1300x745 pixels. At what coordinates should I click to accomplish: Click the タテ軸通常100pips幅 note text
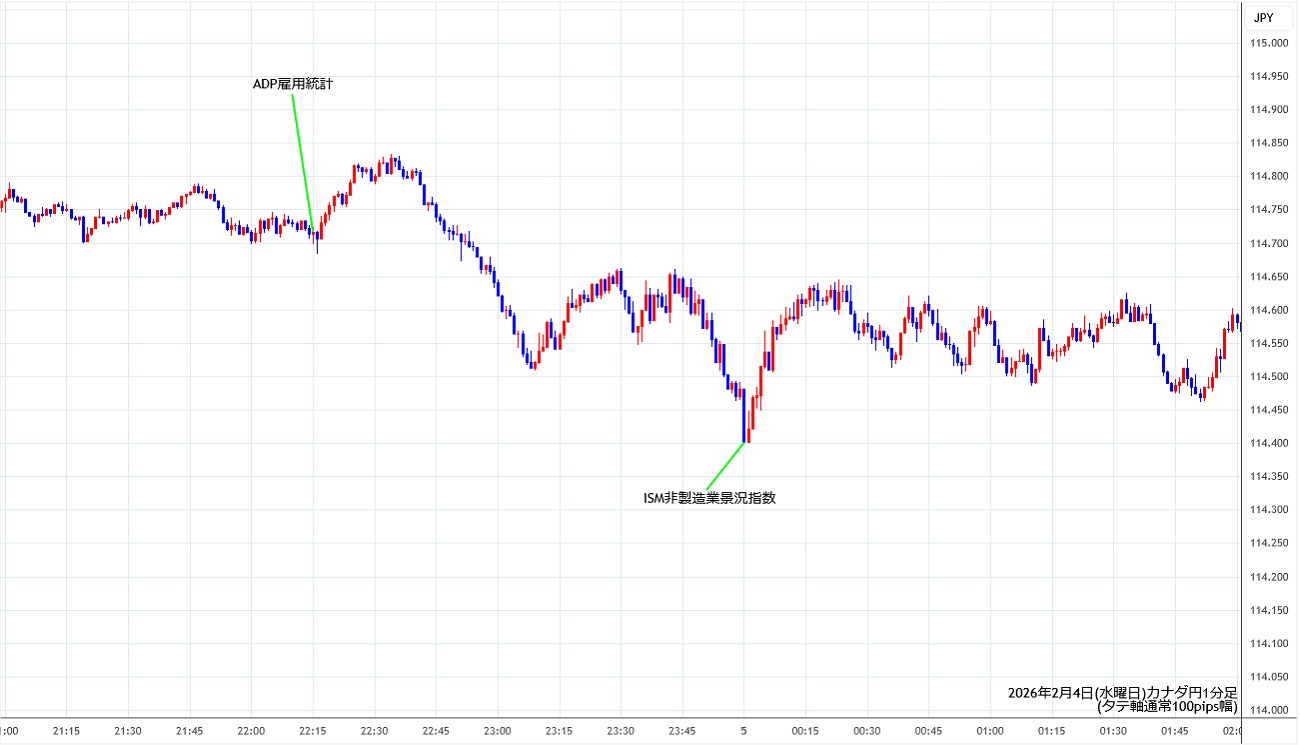pyautogui.click(x=1167, y=706)
